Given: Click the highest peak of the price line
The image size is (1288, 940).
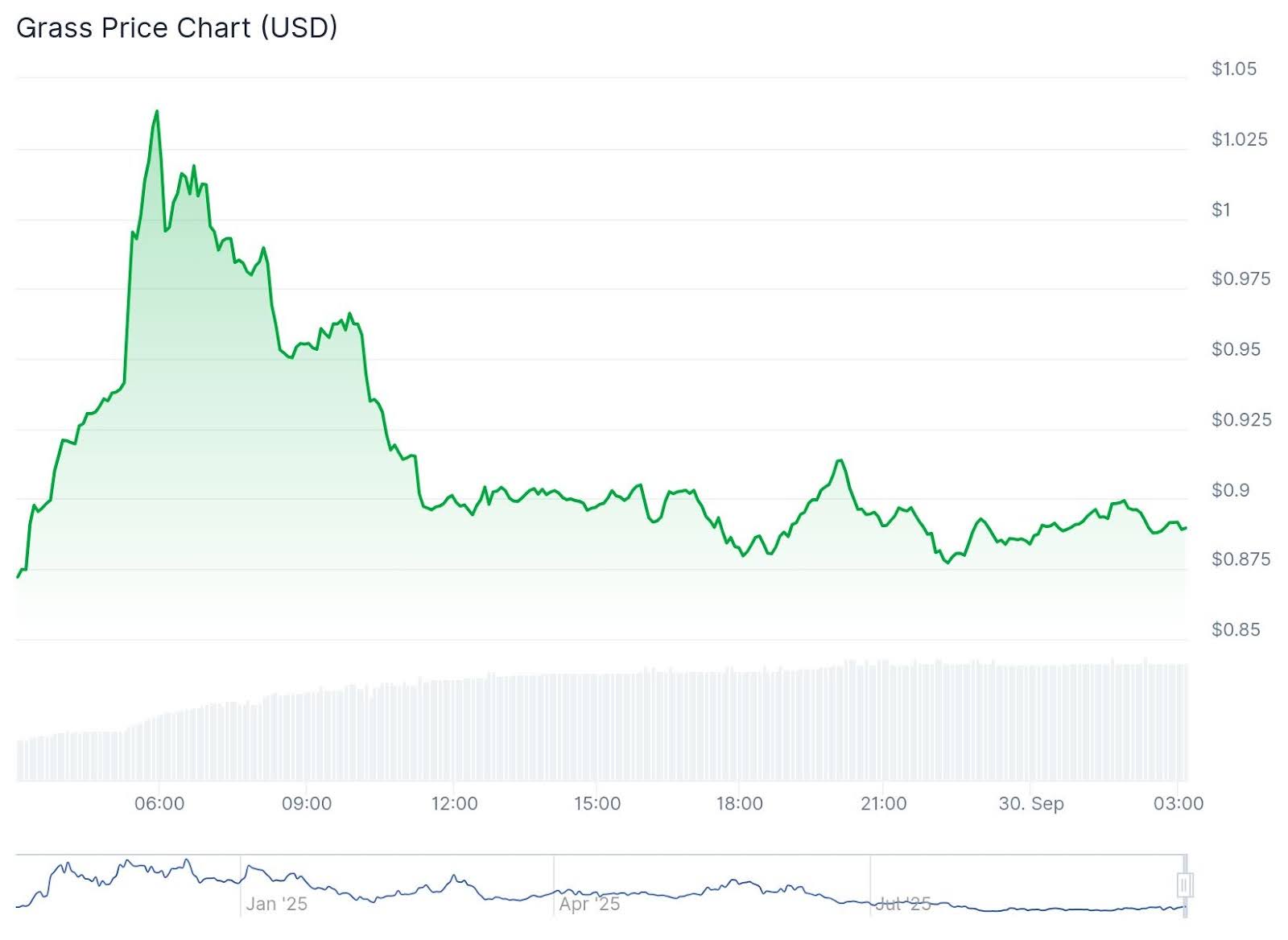Looking at the screenshot, I should coord(157,112).
